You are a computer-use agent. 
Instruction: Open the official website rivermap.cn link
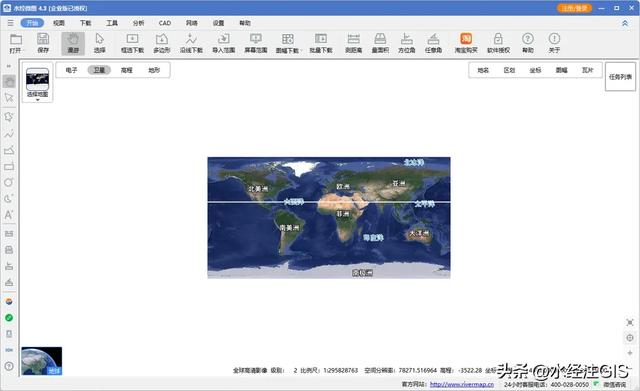point(462,384)
